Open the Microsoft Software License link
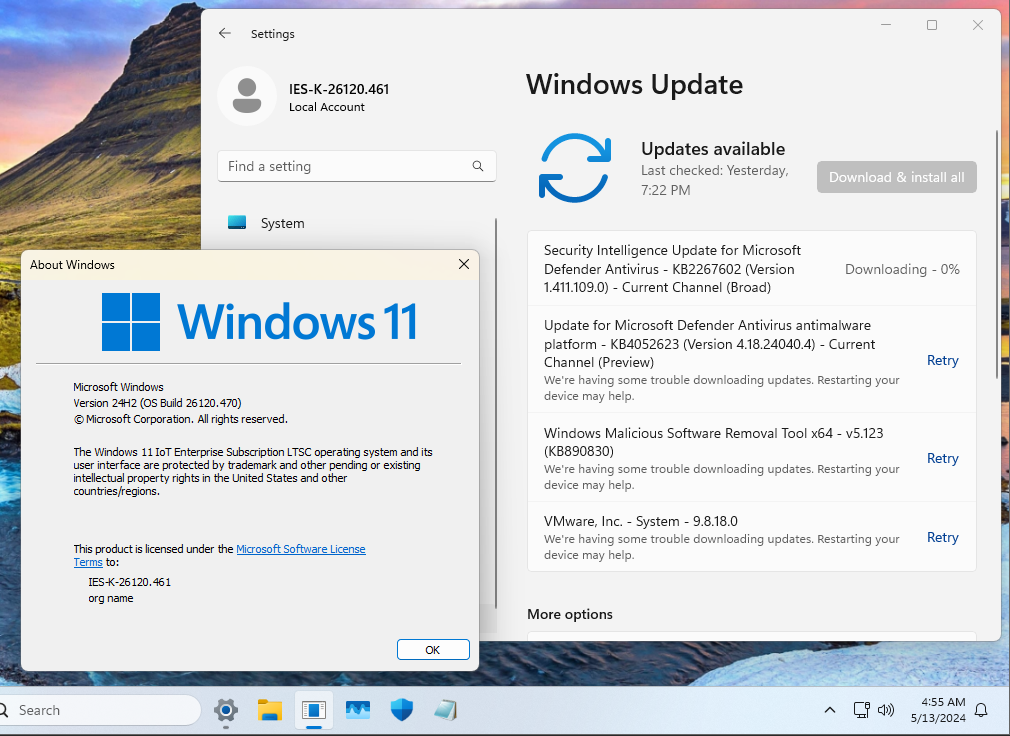Image resolution: width=1010 pixels, height=736 pixels. (x=301, y=549)
